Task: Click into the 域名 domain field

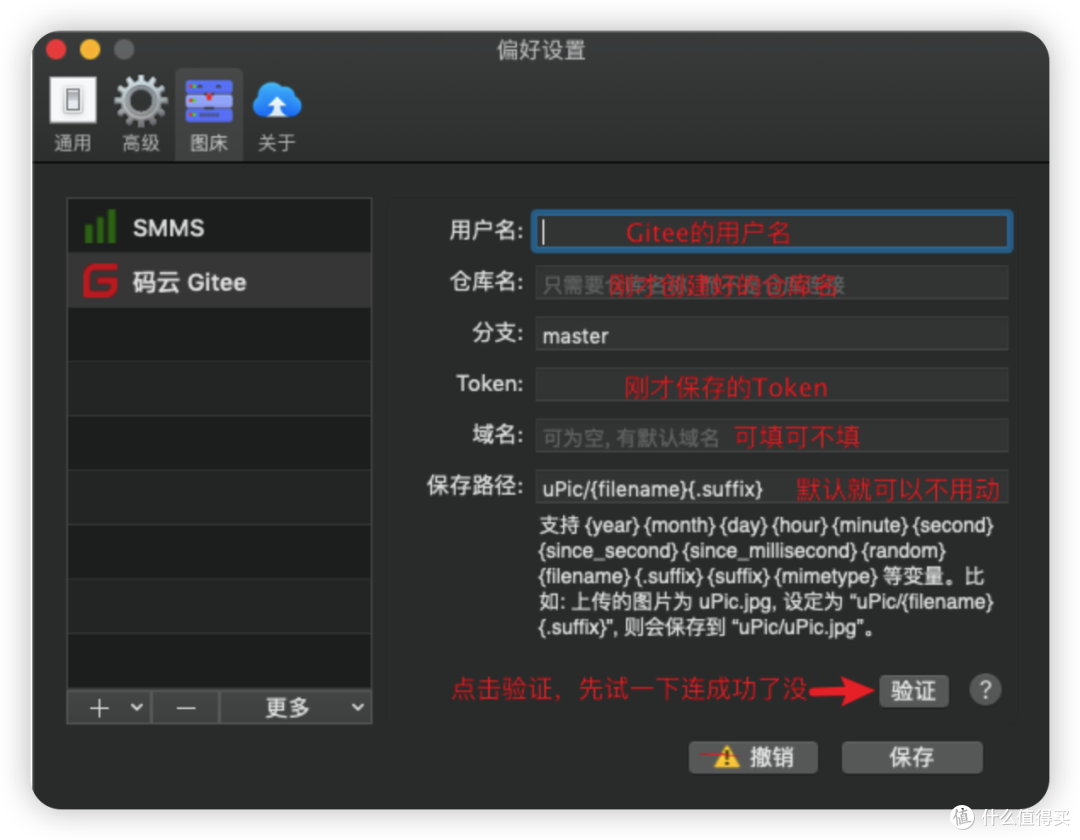Action: coord(771,436)
